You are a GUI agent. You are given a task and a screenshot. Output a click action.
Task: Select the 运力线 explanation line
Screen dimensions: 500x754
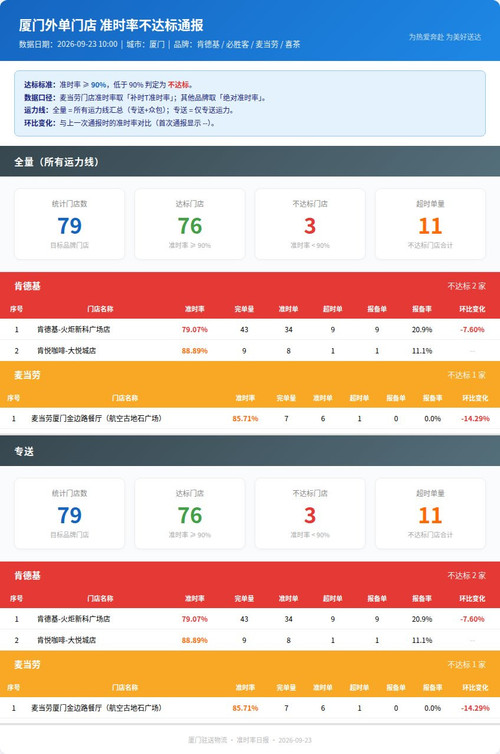(129, 110)
